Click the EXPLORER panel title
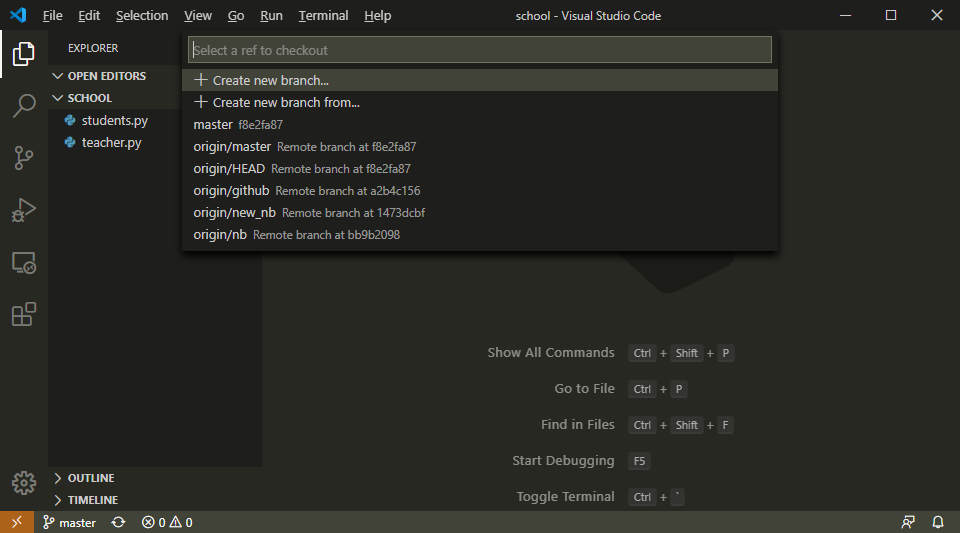960x533 pixels. tap(93, 48)
